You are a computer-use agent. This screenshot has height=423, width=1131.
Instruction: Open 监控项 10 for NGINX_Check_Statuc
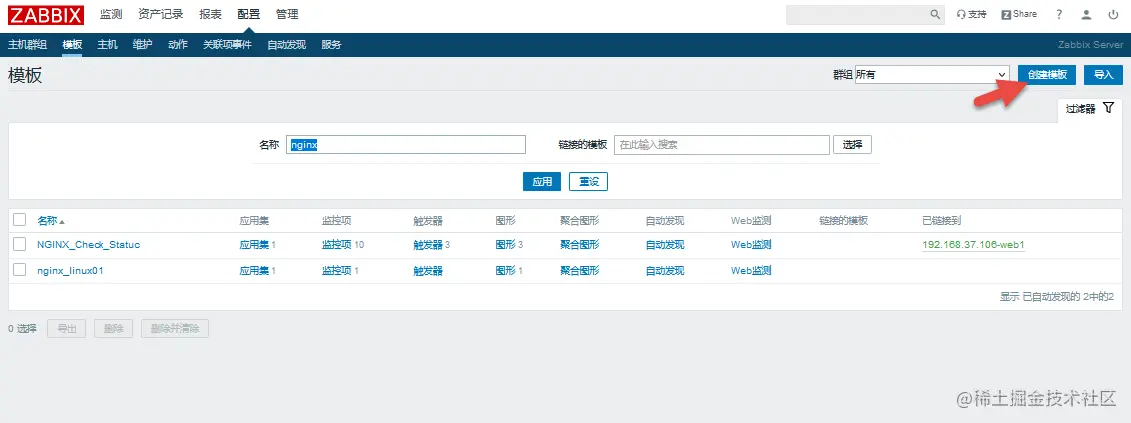pos(336,245)
